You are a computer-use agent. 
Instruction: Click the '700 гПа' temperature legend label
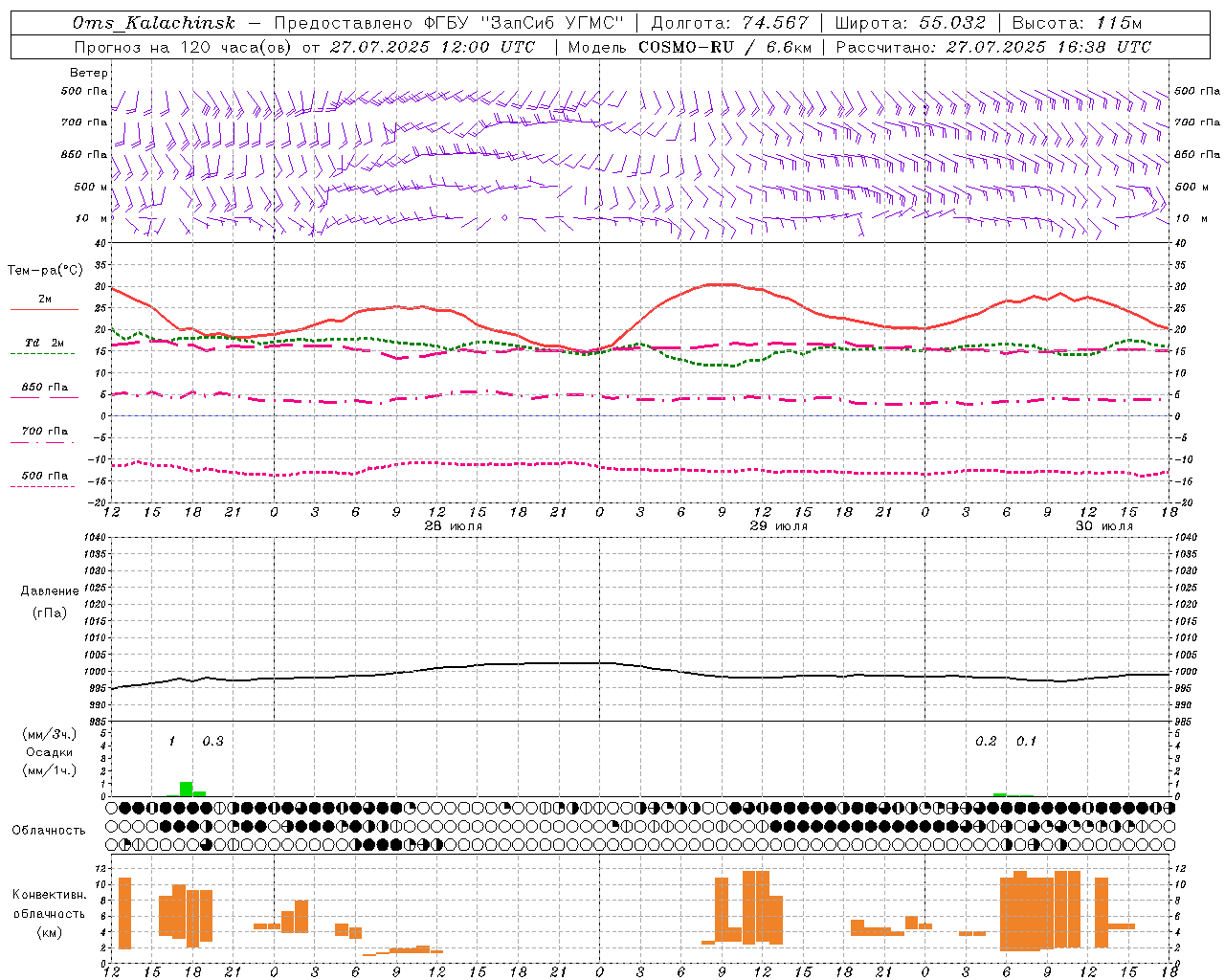(x=45, y=432)
